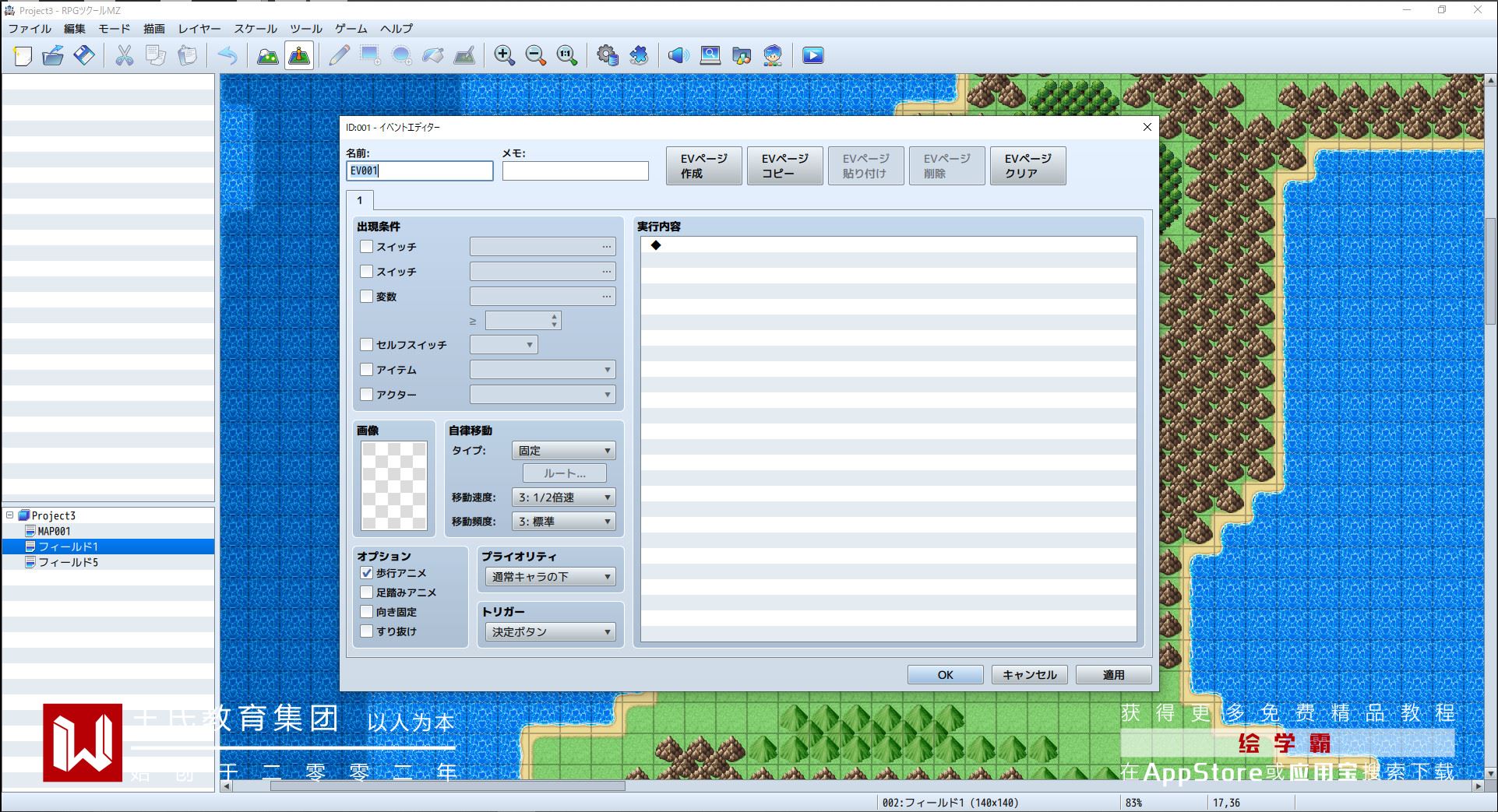Open the アイテム dropdown list

543,370
